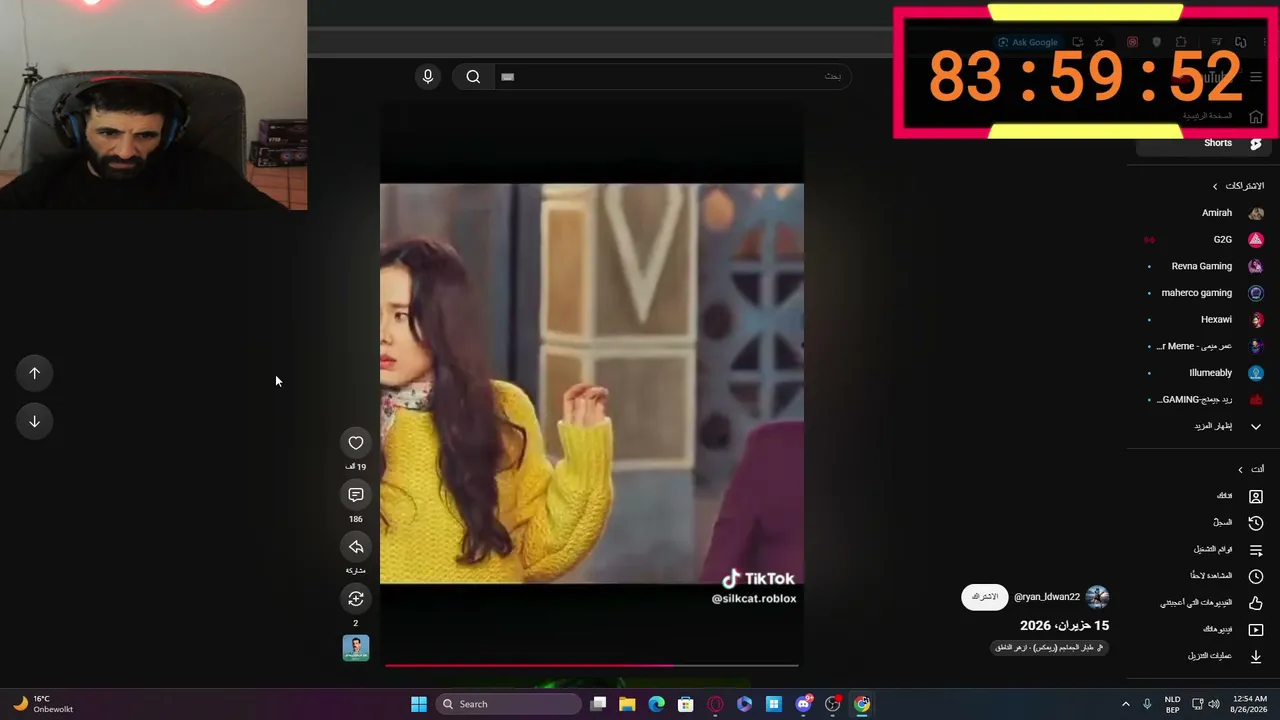Click the Short video to pause it
Screen dimensions: 1280x720
pyautogui.click(x=591, y=383)
